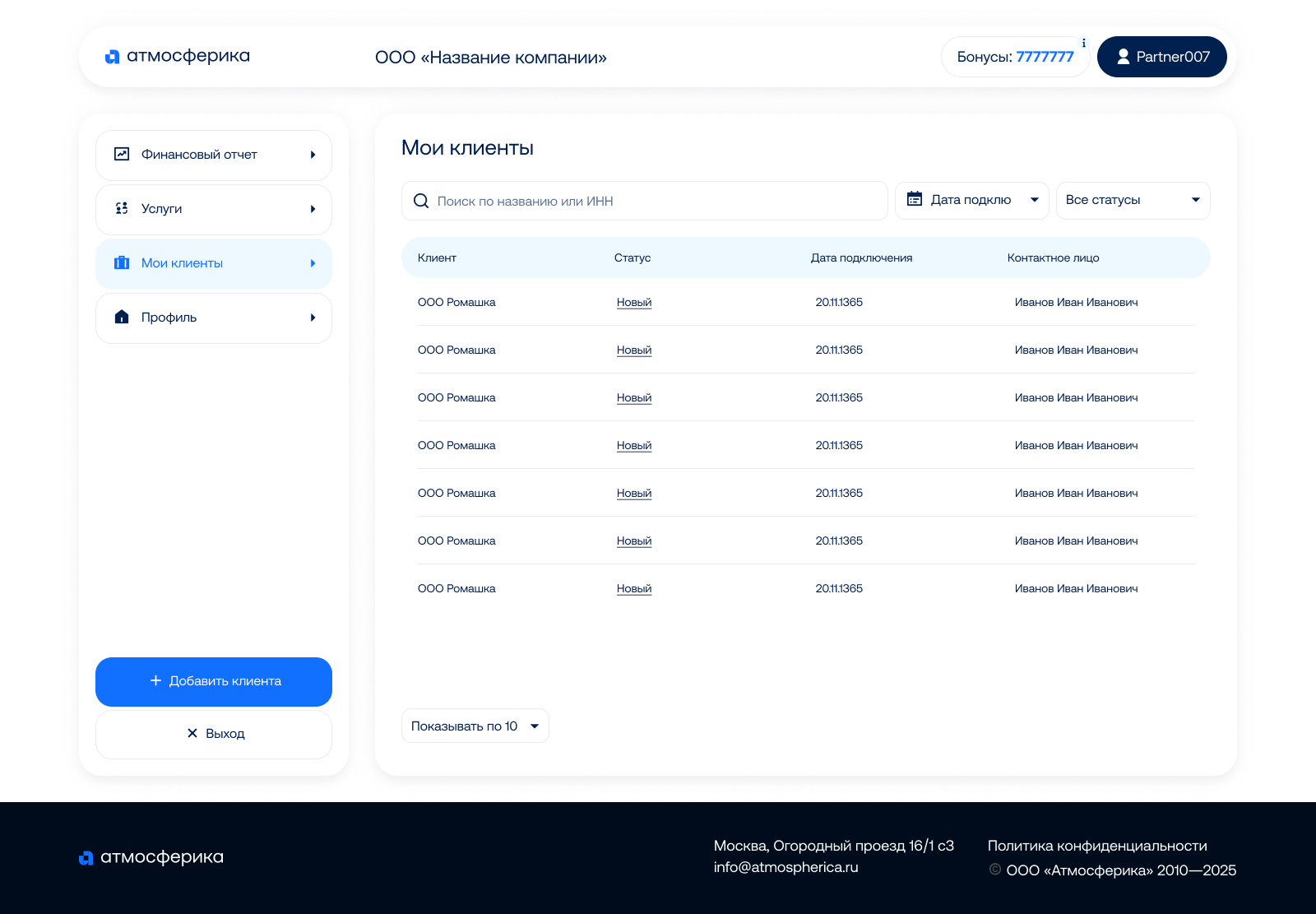Click the Бонусы 7777777 badge
Viewport: 1316px width, 914px height.
click(x=1016, y=57)
